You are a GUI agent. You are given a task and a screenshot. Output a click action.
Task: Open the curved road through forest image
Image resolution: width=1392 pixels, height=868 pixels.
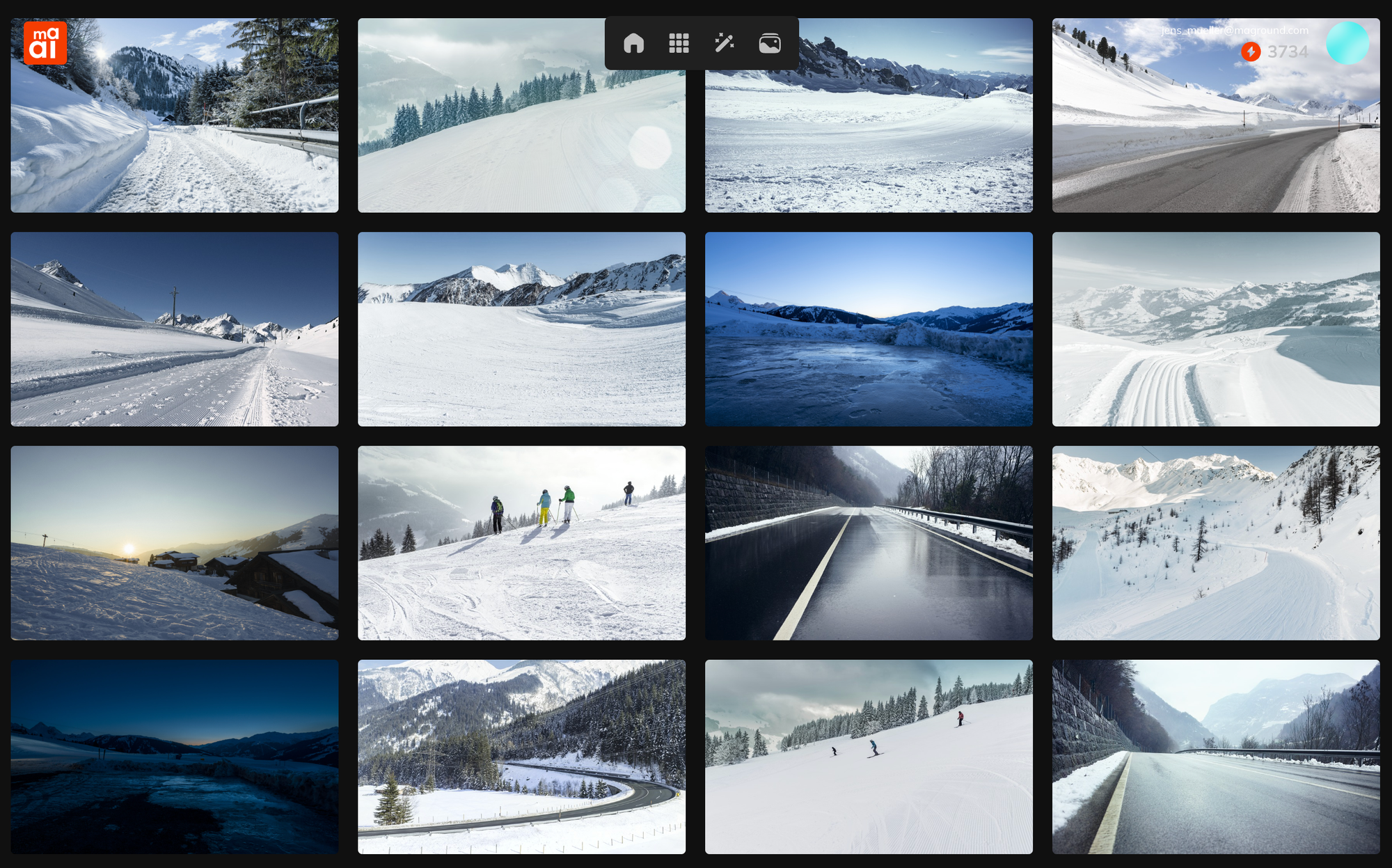point(521,757)
